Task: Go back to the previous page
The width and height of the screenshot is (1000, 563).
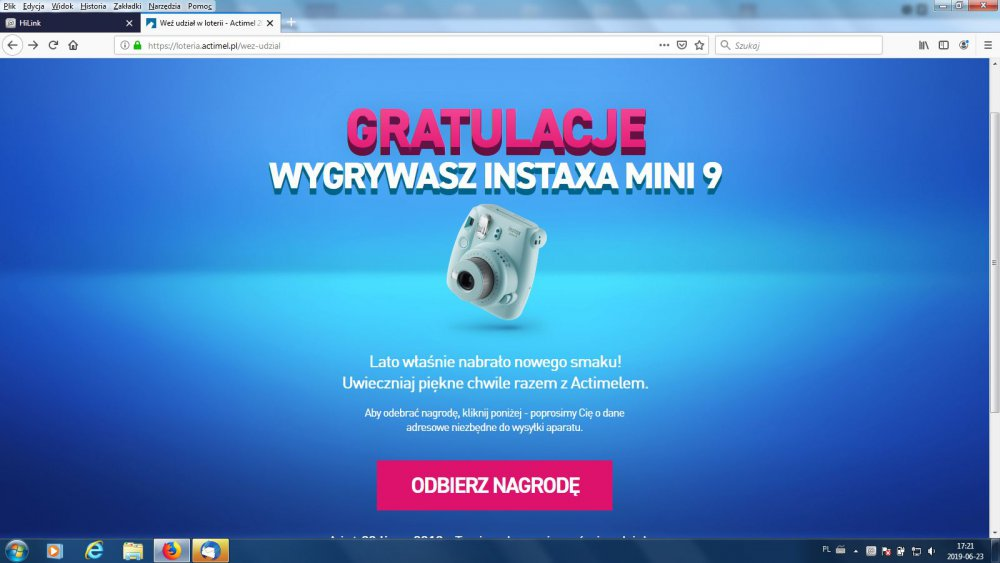Action: [x=13, y=45]
